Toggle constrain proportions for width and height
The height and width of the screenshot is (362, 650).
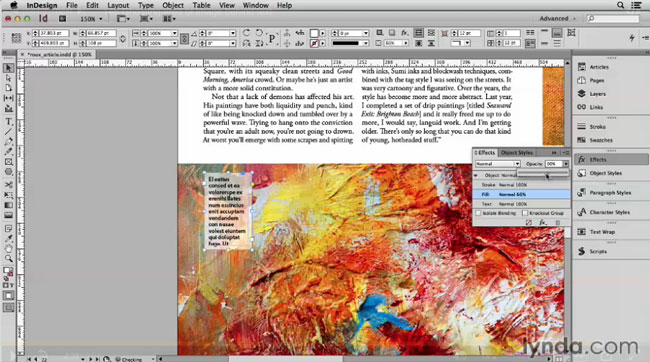[x=123, y=38]
